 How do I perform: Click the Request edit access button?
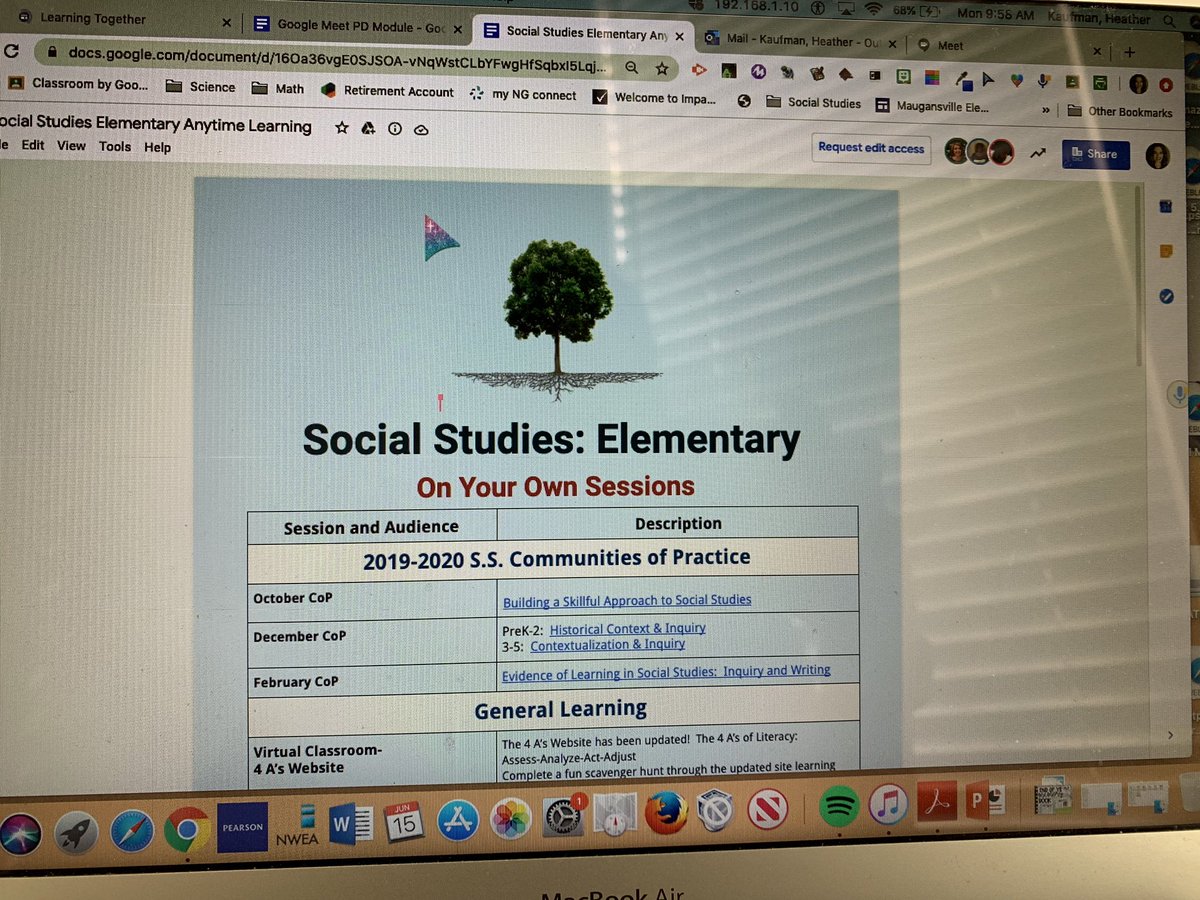(870, 148)
